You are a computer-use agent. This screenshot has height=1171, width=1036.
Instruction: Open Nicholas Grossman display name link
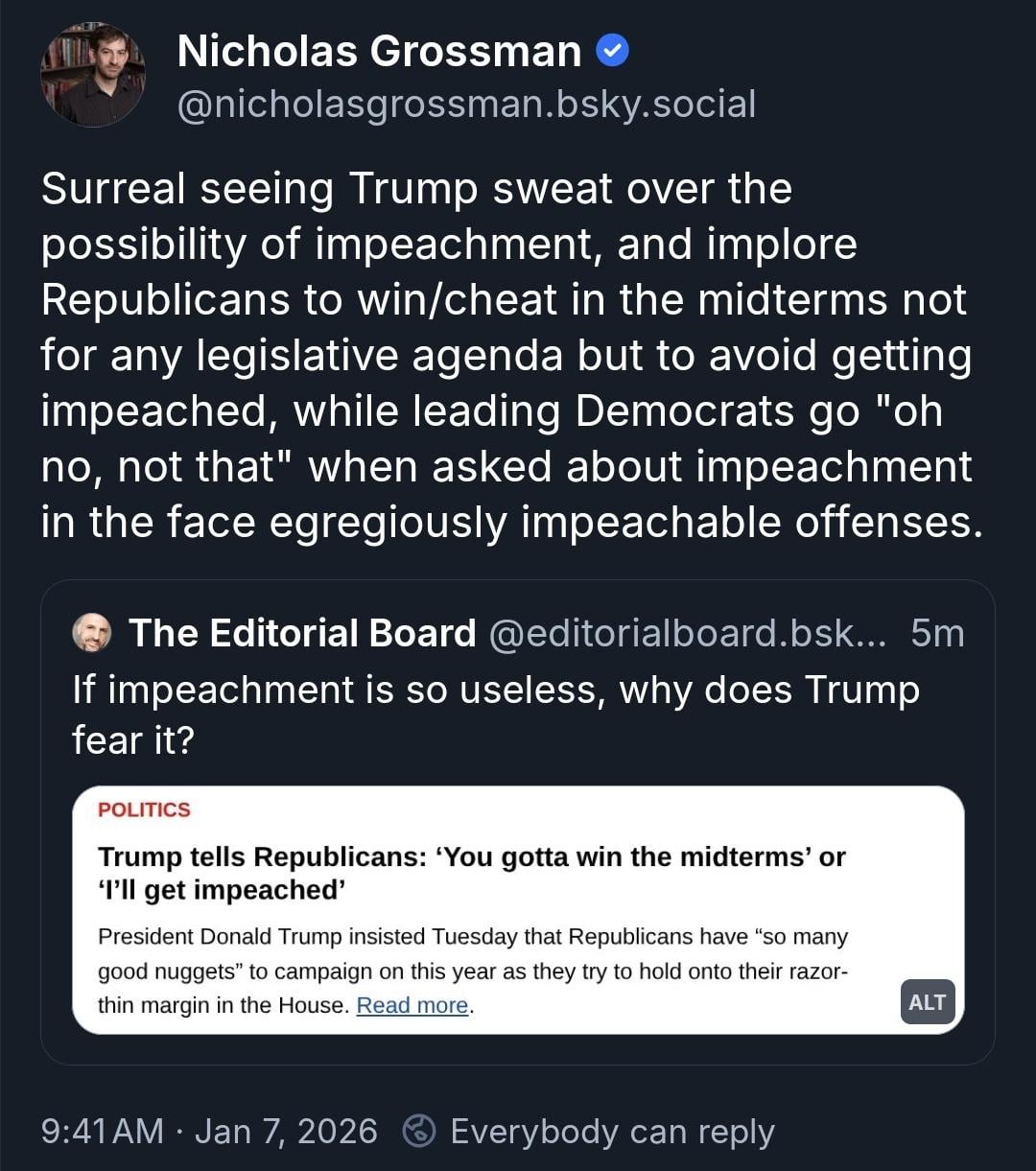(x=379, y=51)
